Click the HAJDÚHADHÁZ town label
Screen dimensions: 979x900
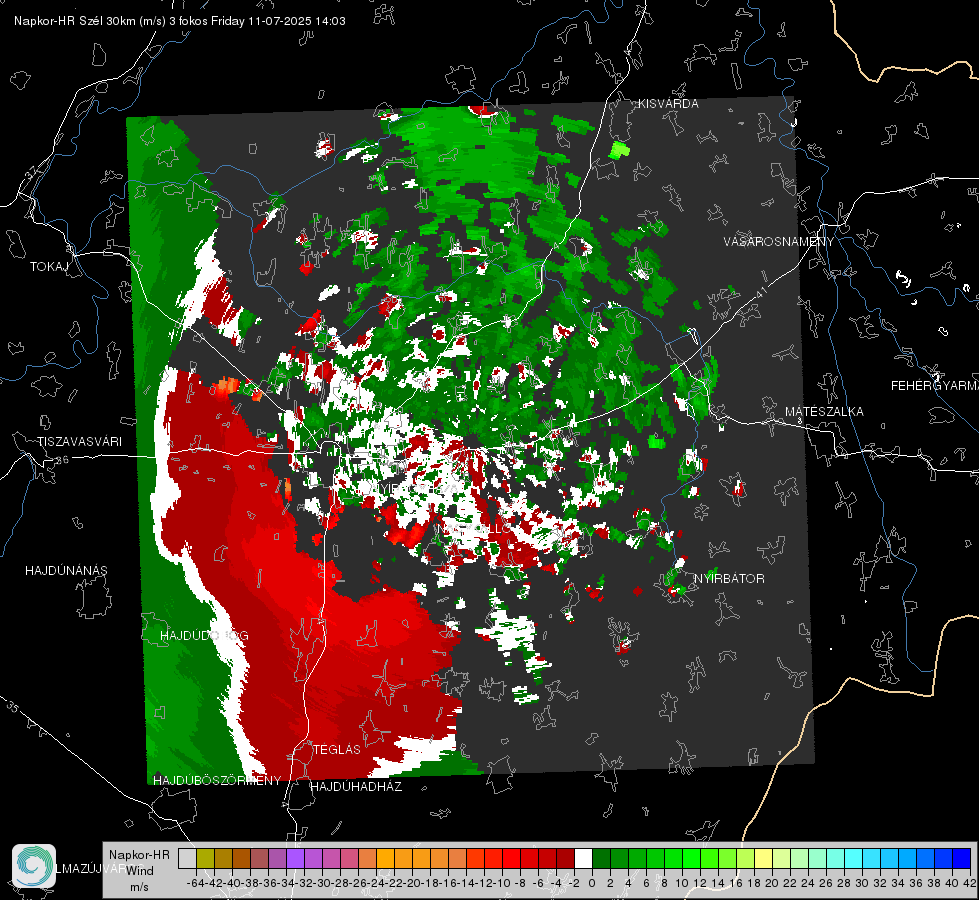pyautogui.click(x=356, y=787)
